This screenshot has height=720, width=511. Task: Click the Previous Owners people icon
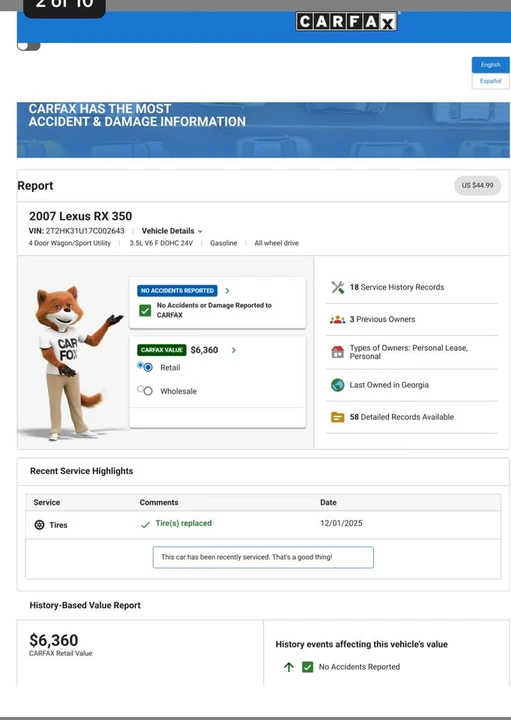337,320
